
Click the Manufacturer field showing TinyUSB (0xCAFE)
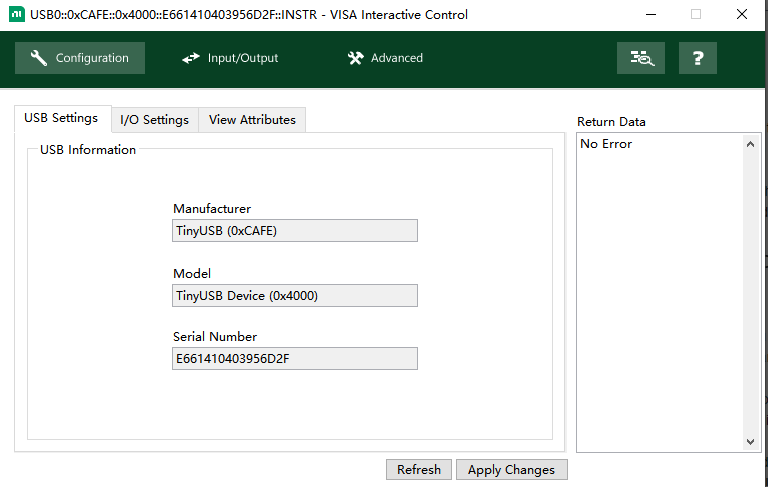click(295, 230)
